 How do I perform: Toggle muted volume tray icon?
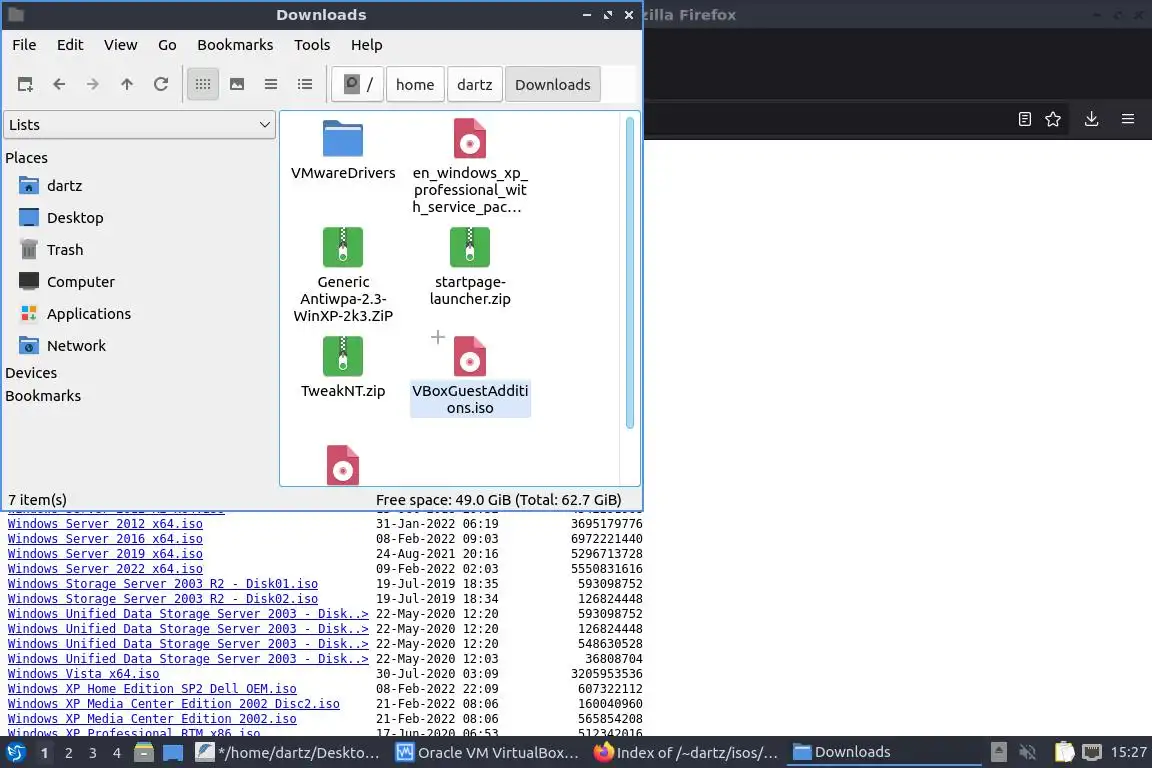(x=1027, y=753)
